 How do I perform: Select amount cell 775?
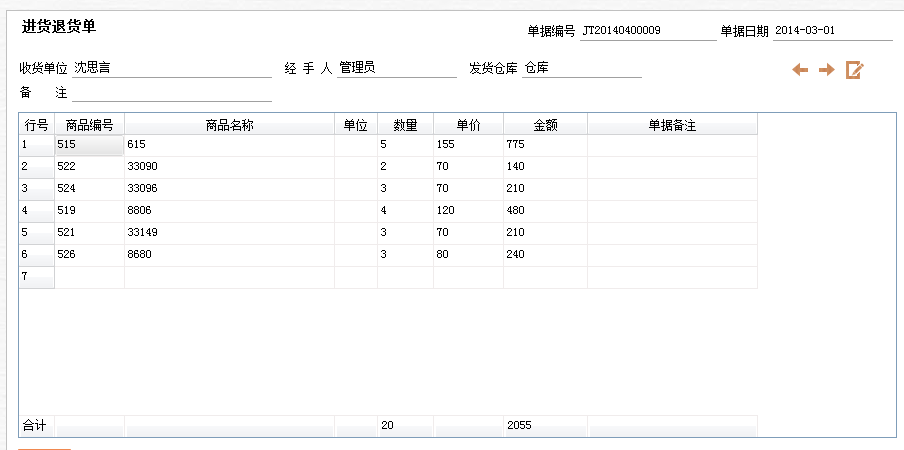click(545, 145)
